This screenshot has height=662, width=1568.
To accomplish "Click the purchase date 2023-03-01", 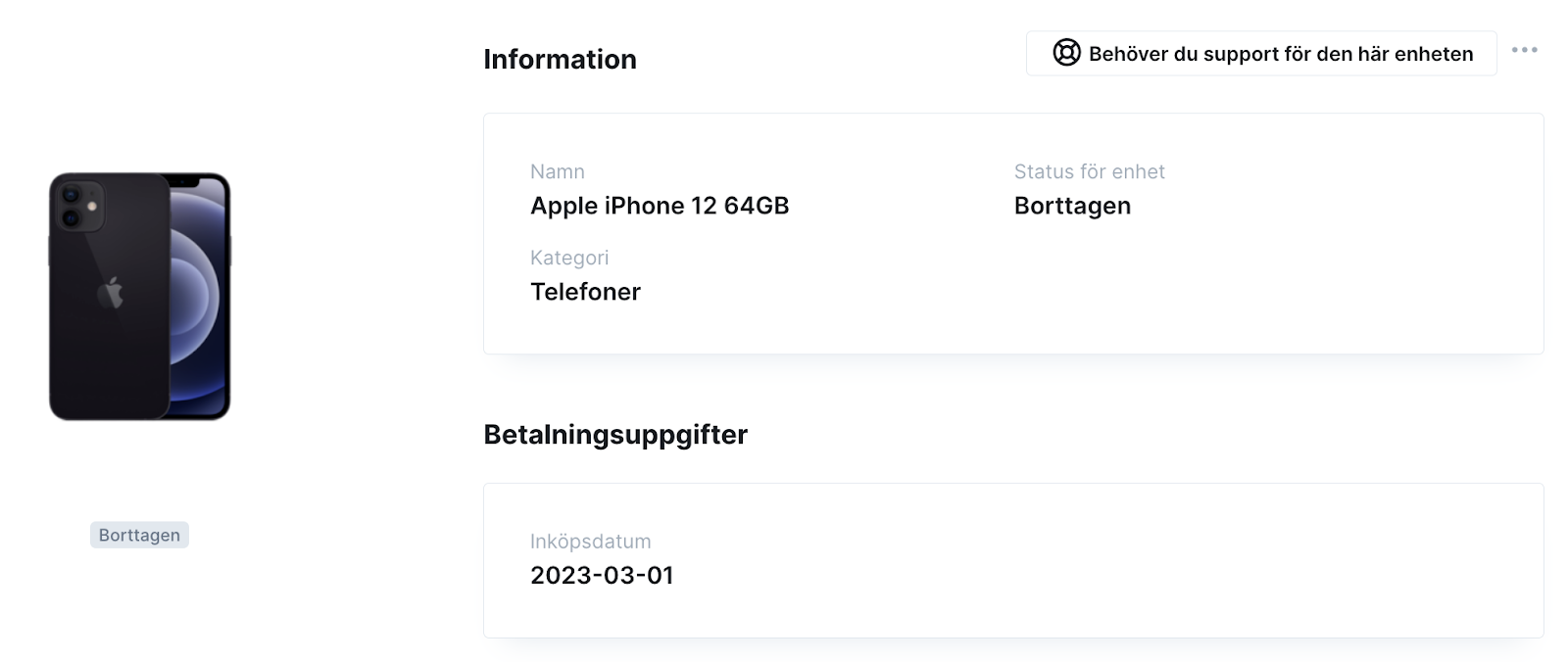I will coord(602,575).
